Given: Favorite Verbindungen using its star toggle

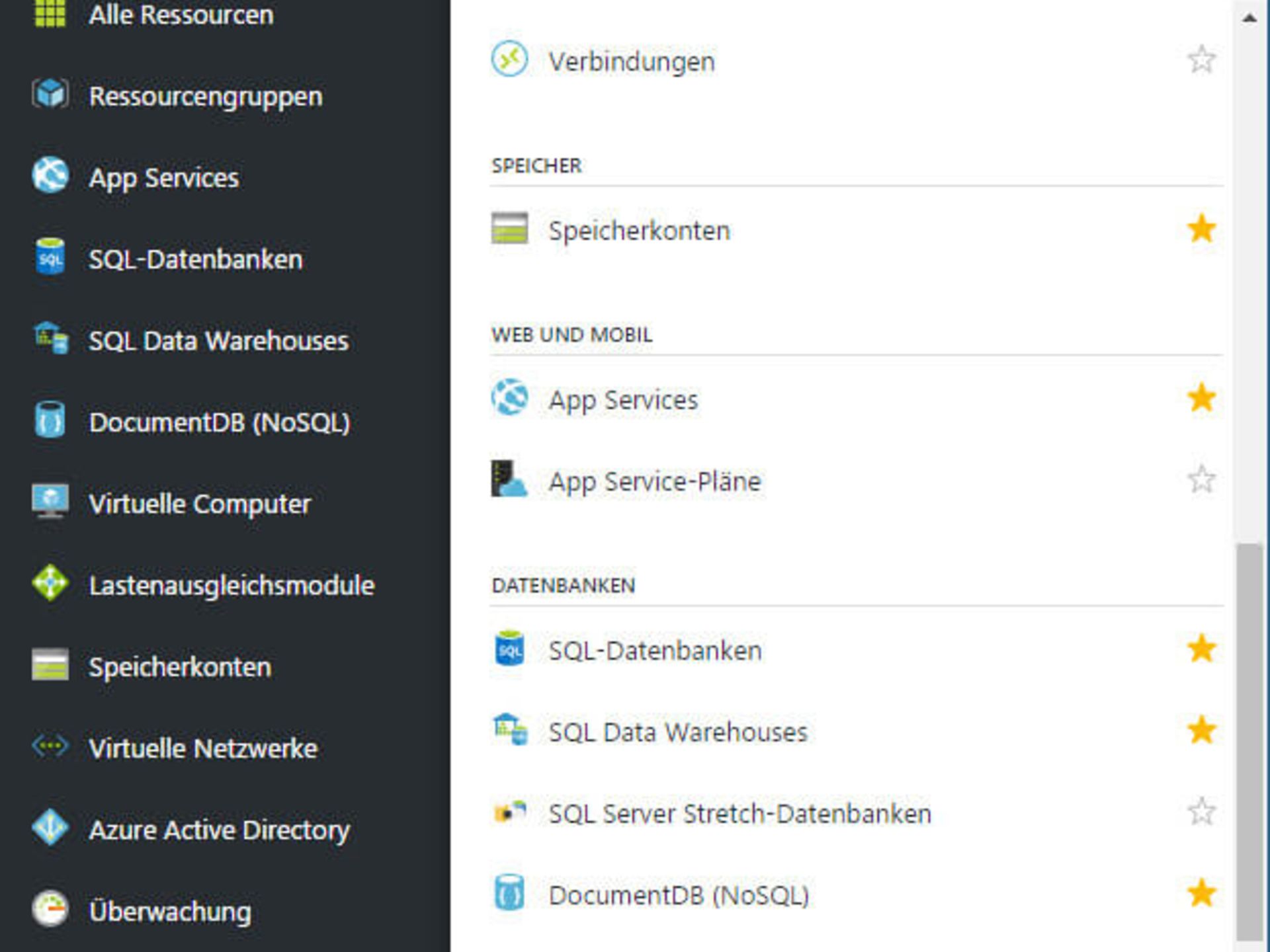Looking at the screenshot, I should point(1202,59).
